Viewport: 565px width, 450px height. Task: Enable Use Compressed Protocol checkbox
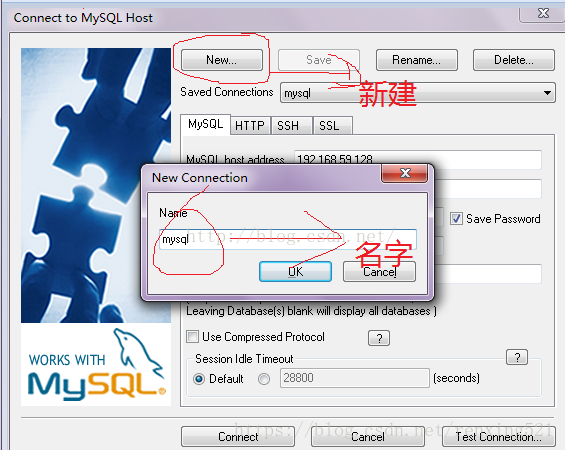[x=192, y=337]
